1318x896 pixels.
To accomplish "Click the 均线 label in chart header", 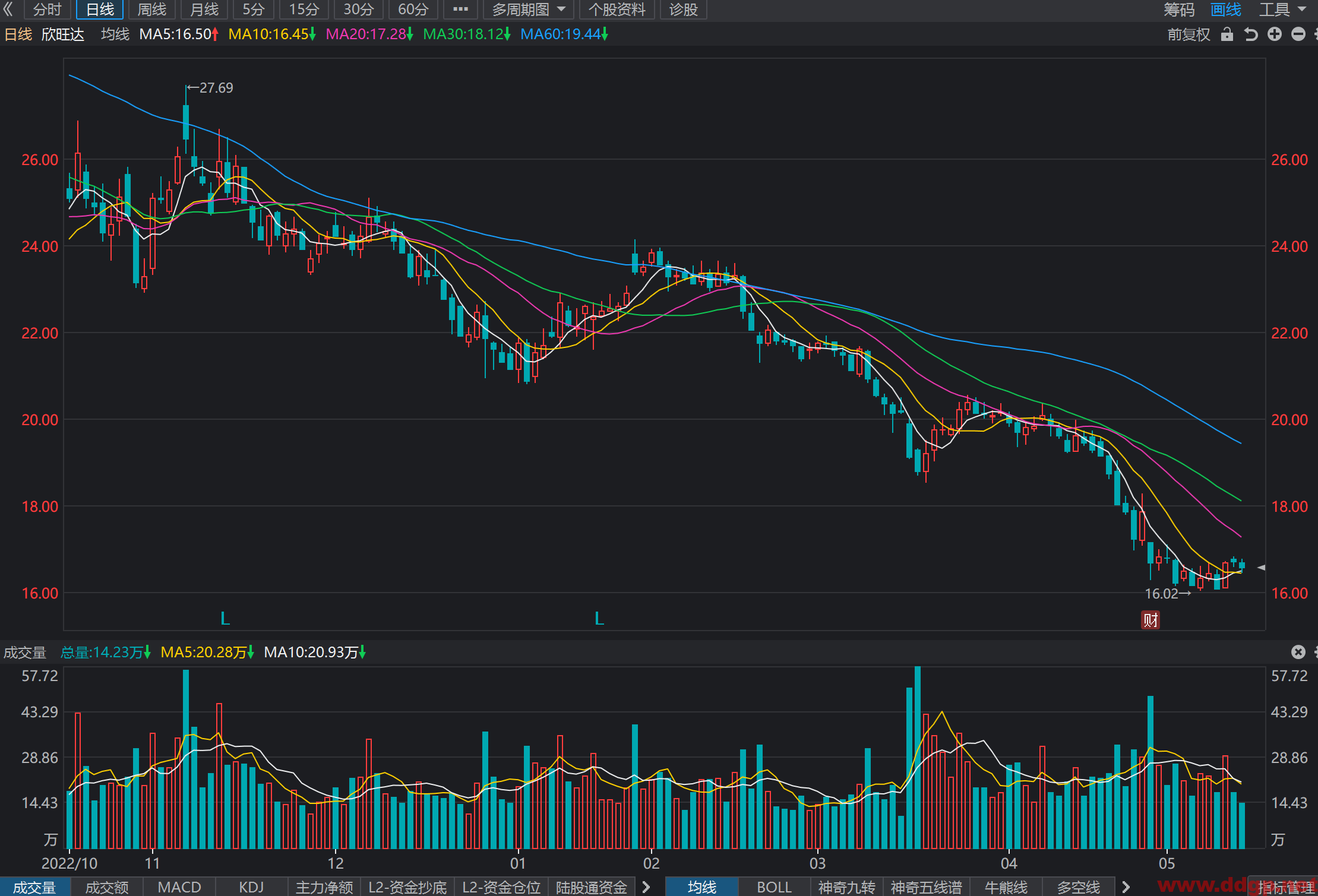I will pos(115,34).
